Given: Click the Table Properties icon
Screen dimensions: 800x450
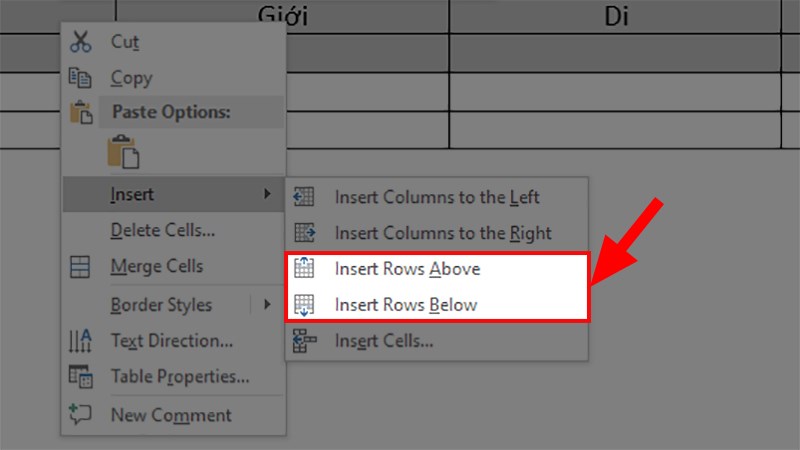Looking at the screenshot, I should (x=80, y=377).
